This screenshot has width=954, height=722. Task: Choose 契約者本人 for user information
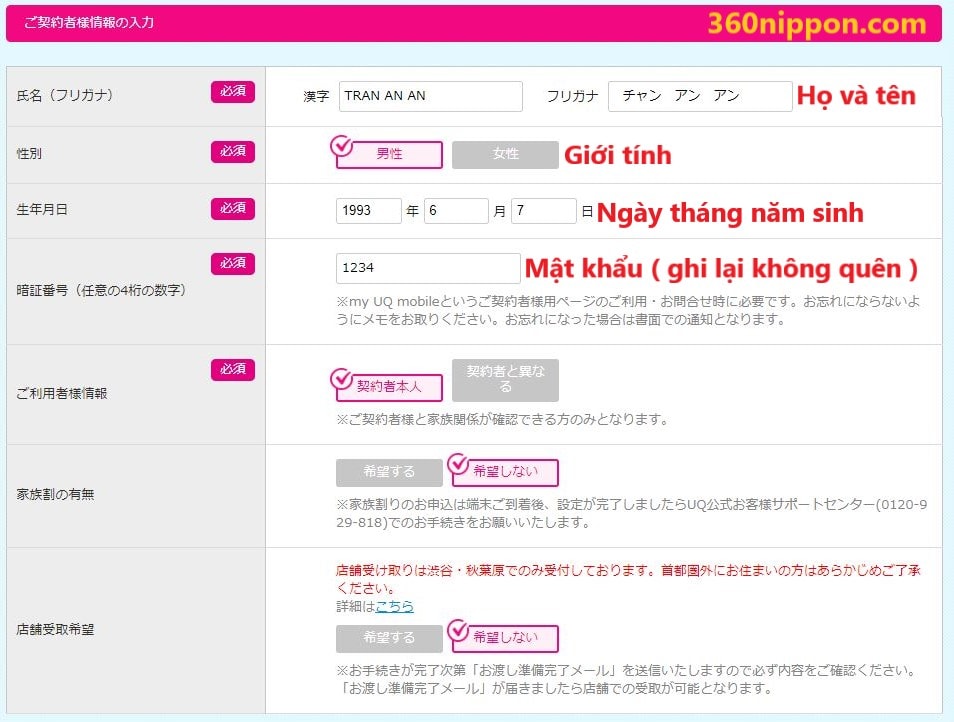(x=389, y=387)
